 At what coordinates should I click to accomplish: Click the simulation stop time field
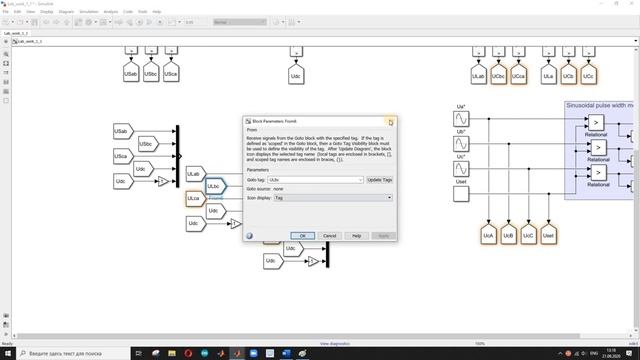196,22
